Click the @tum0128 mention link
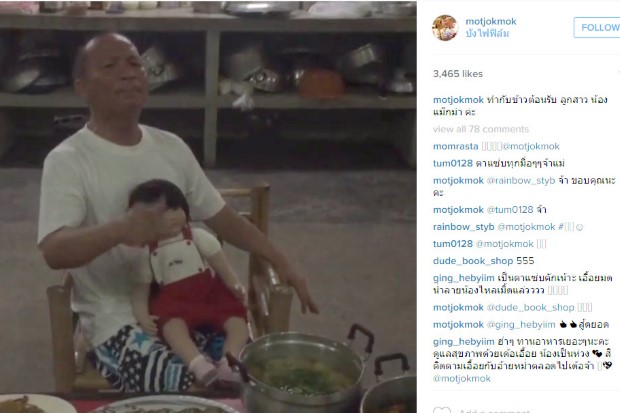This screenshot has height=413, width=620. 510,210
